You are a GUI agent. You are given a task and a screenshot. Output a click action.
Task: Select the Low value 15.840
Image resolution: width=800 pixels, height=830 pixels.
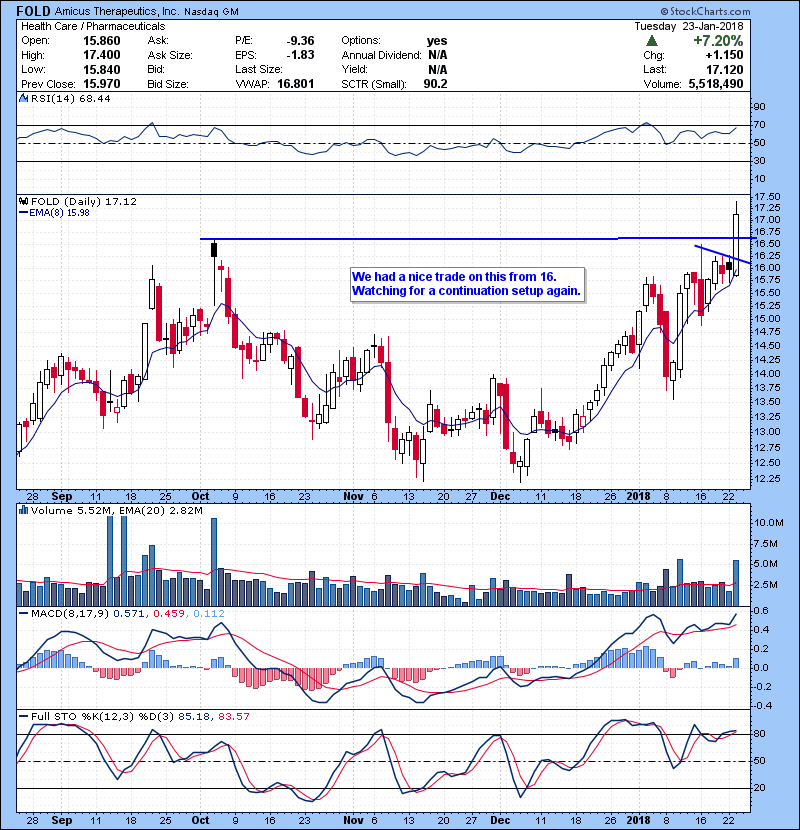pyautogui.click(x=102, y=69)
